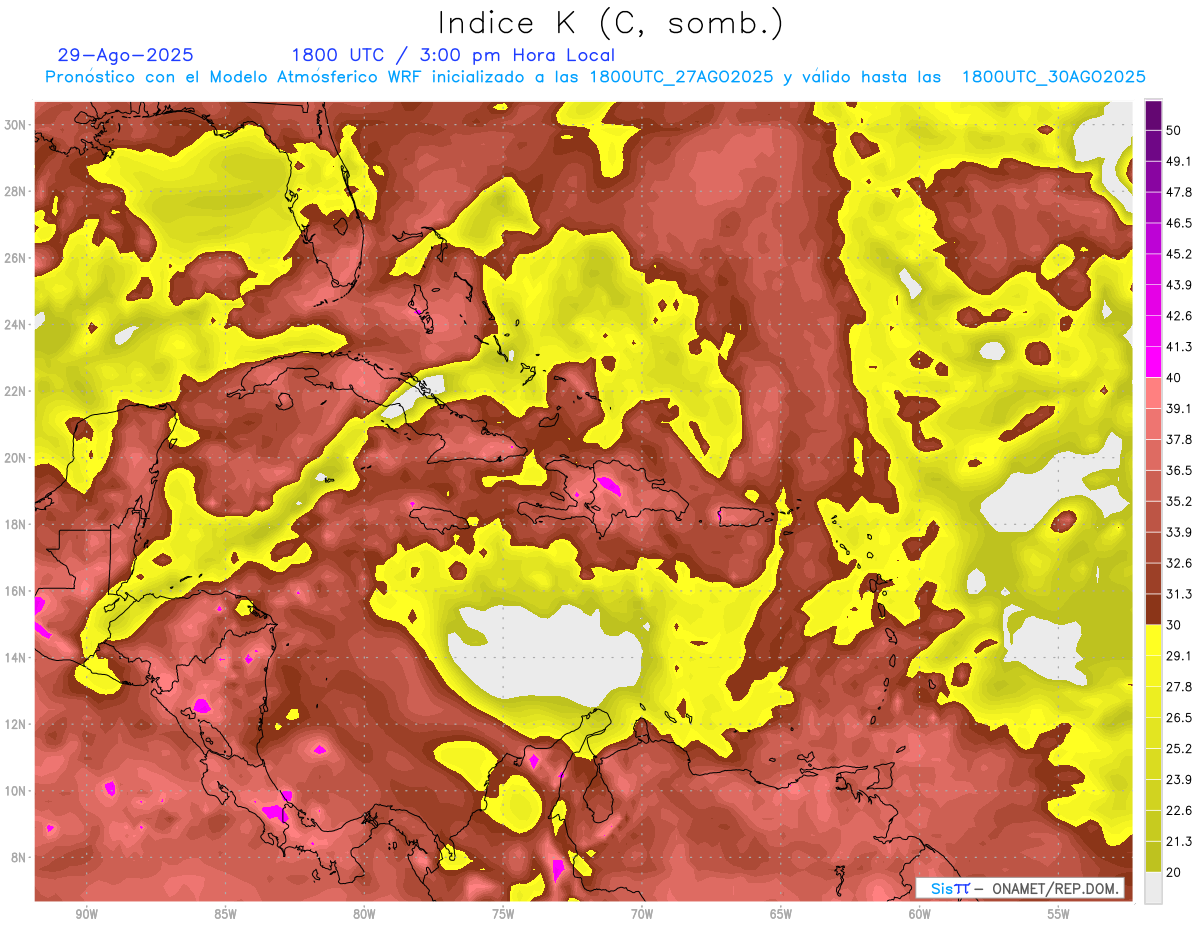Screen dimensions: 1200x927
Task: Select the date text "29-Ago-2025"
Action: click(x=125, y=55)
